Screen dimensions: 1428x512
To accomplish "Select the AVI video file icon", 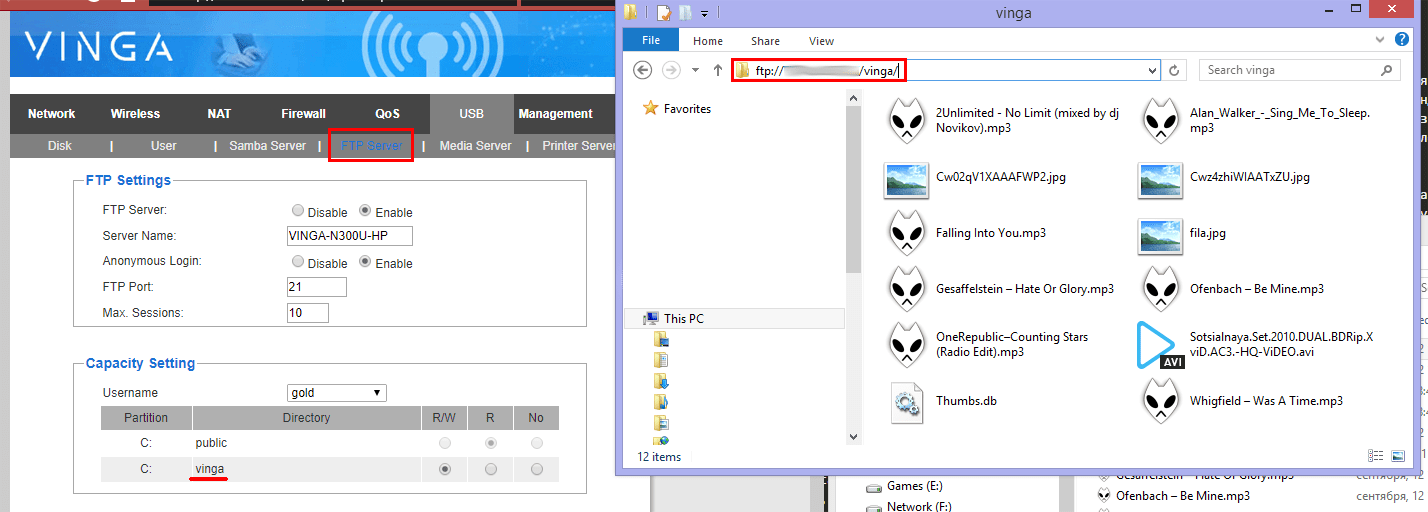I will pos(1160,345).
